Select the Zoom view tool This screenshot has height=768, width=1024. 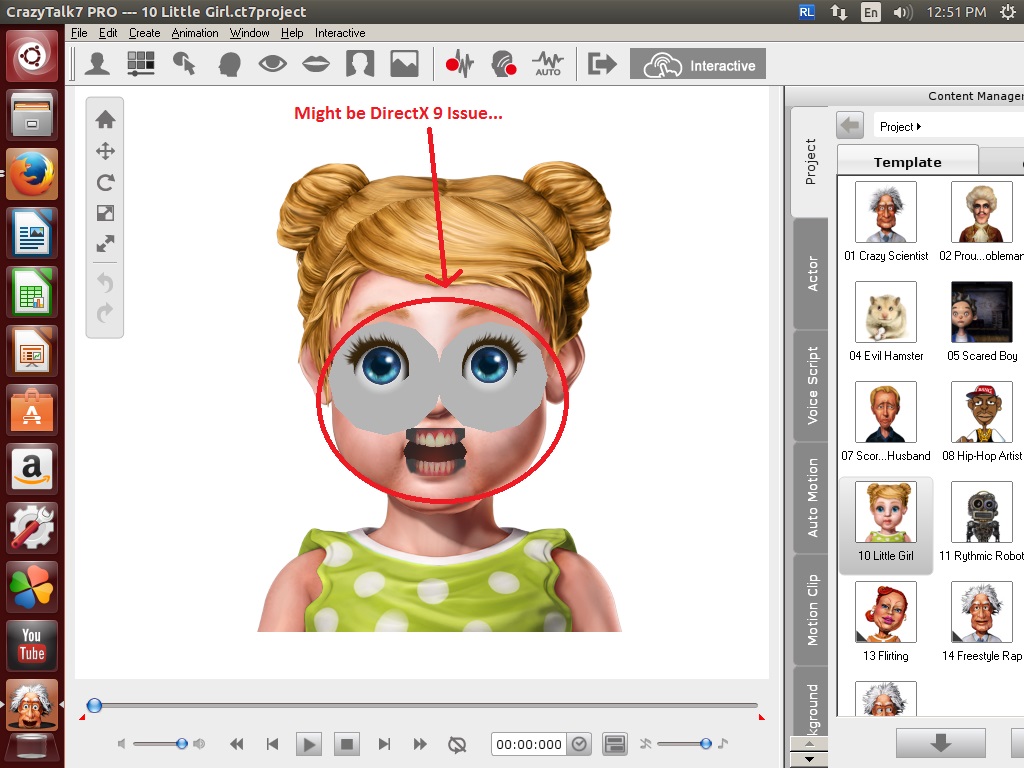105,213
